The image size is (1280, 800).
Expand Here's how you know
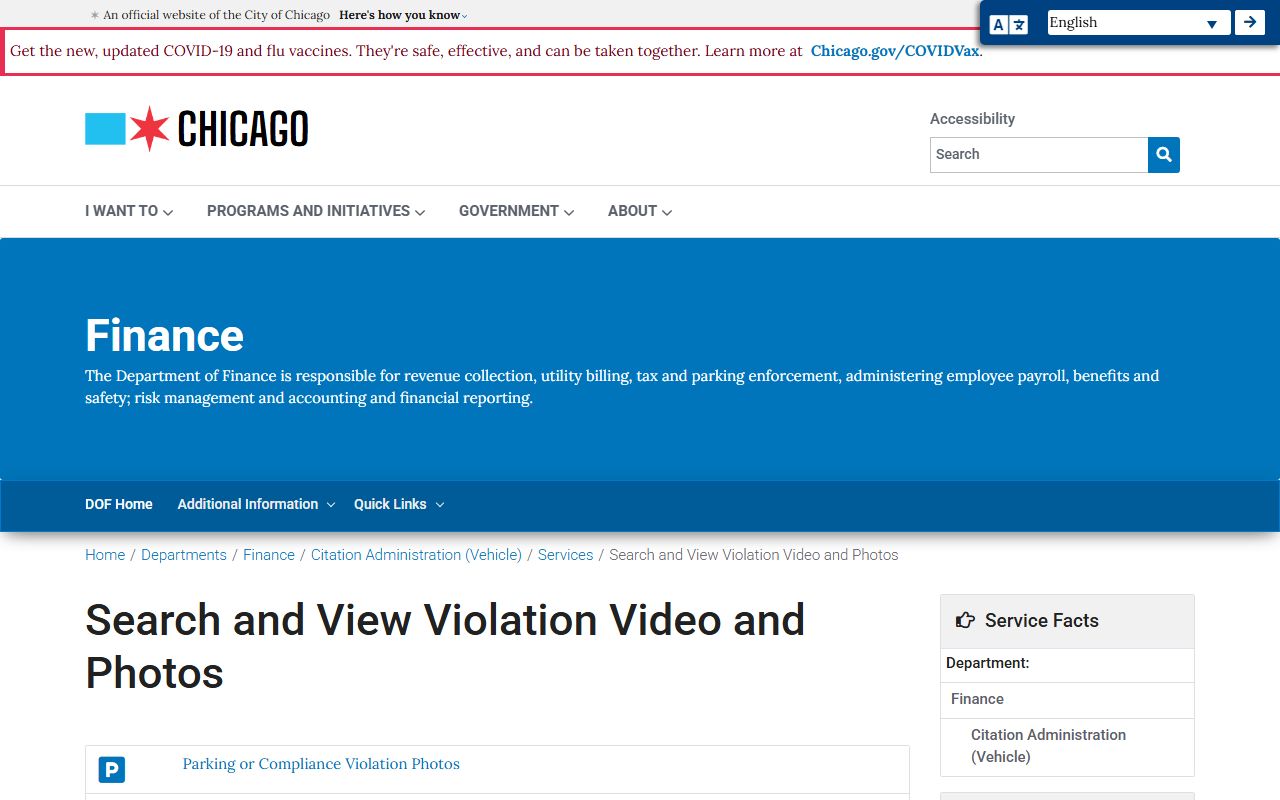click(x=403, y=15)
